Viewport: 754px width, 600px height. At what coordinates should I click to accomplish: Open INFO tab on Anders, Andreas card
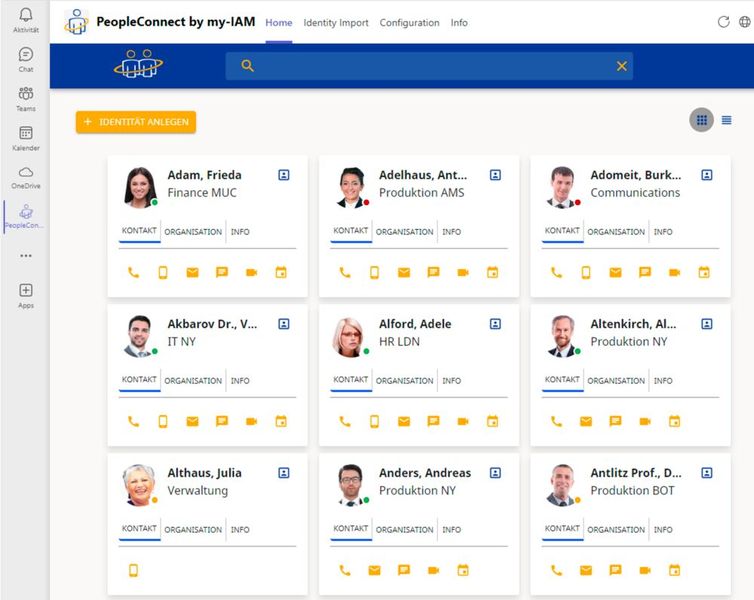452,530
